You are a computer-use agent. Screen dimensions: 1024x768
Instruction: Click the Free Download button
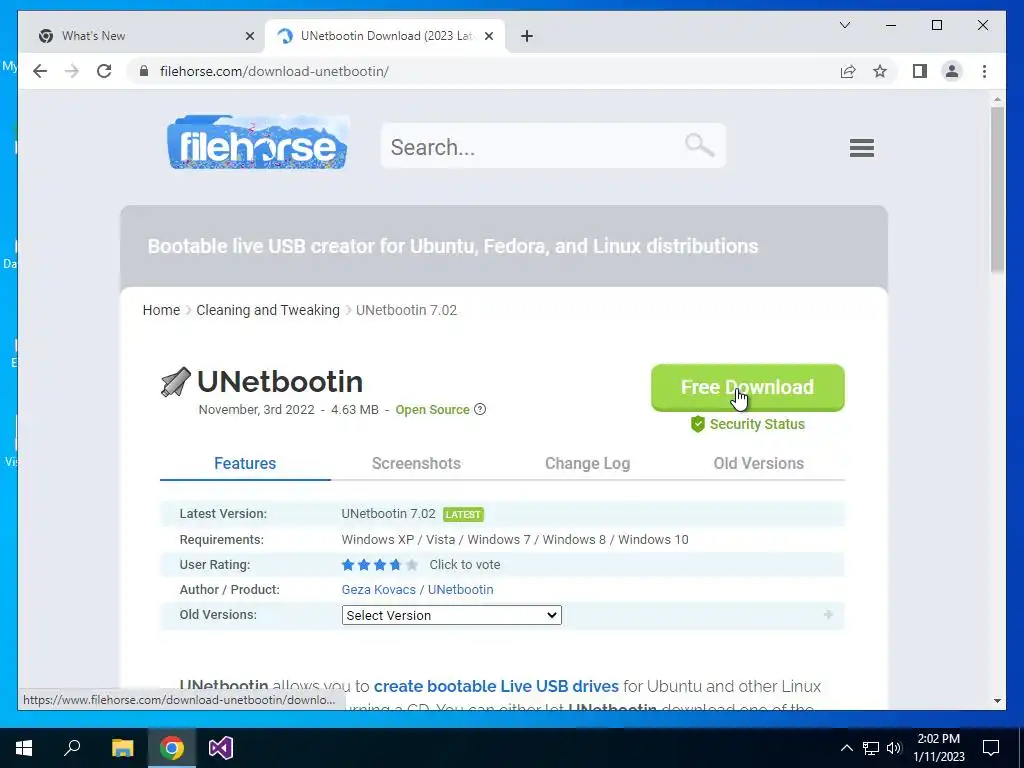[x=747, y=387]
